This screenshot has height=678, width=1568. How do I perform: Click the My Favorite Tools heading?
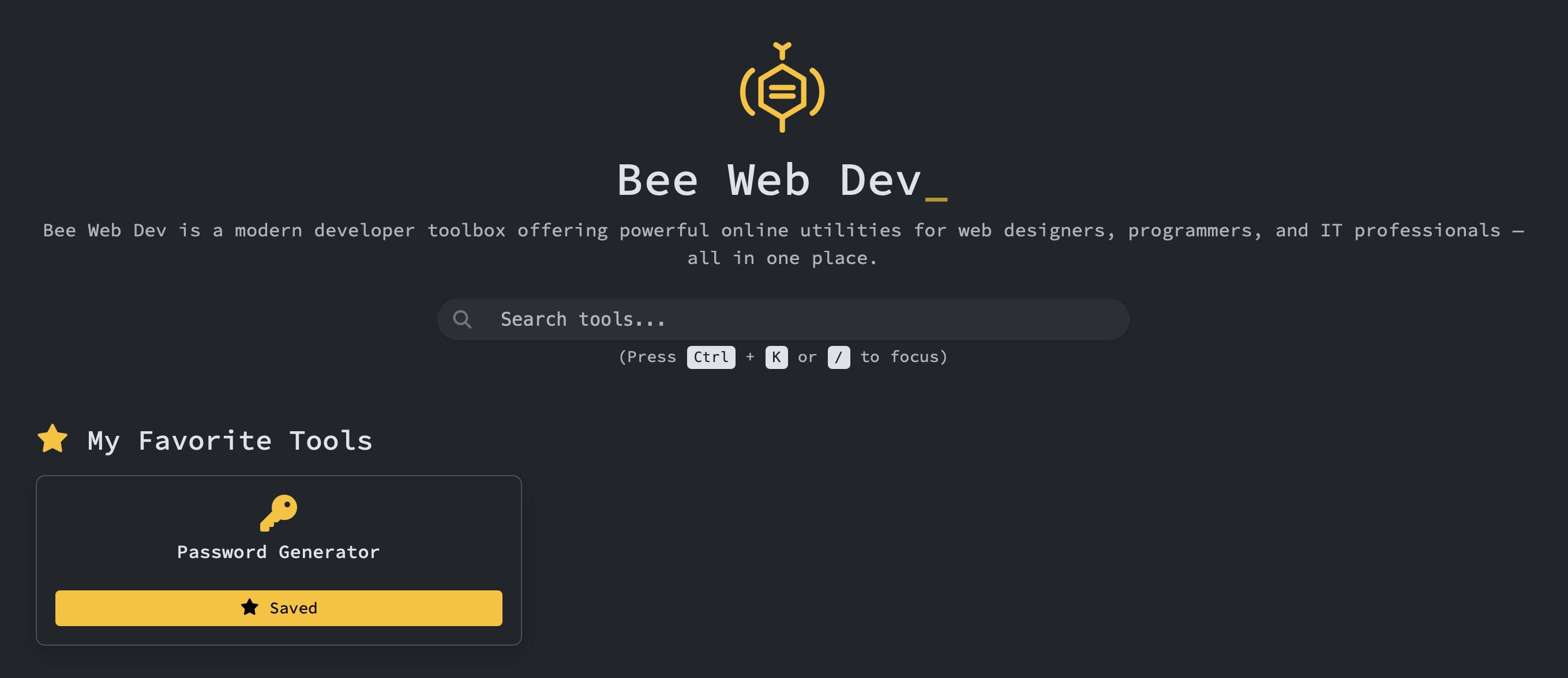pyautogui.click(x=229, y=440)
